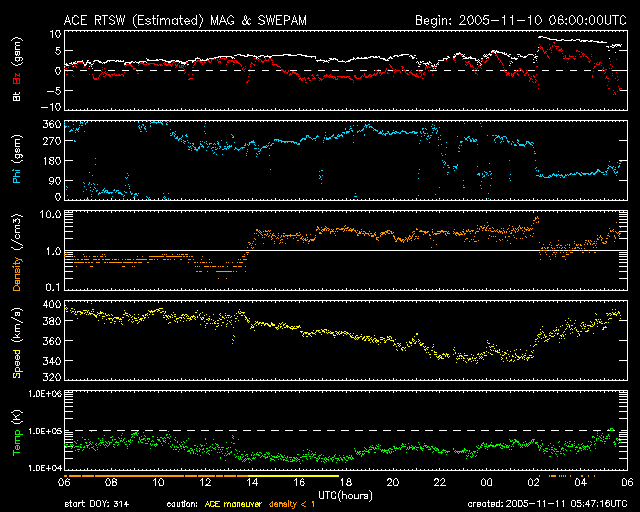This screenshot has height=512, width=640.
Task: Select the 270 tick on the Phi axis
Action: [x=52, y=141]
